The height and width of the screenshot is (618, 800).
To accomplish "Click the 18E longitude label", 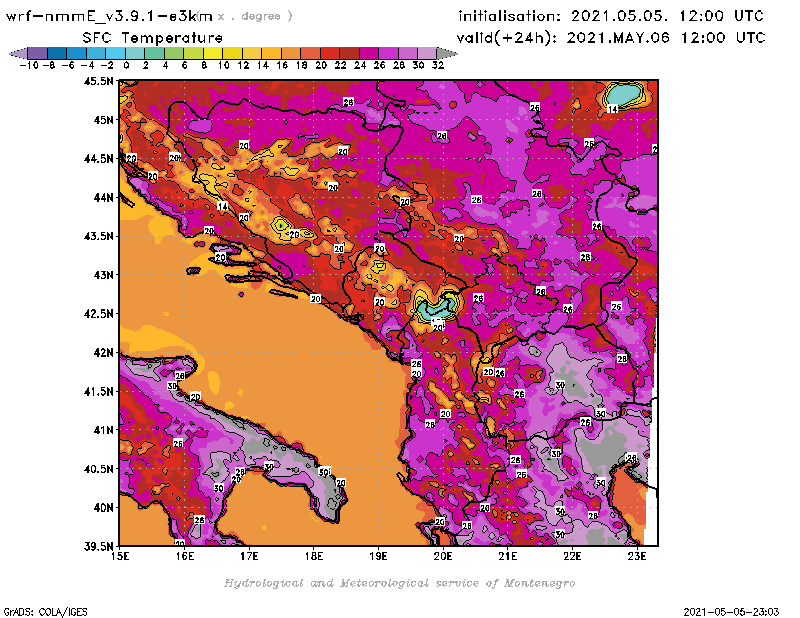I will [314, 556].
